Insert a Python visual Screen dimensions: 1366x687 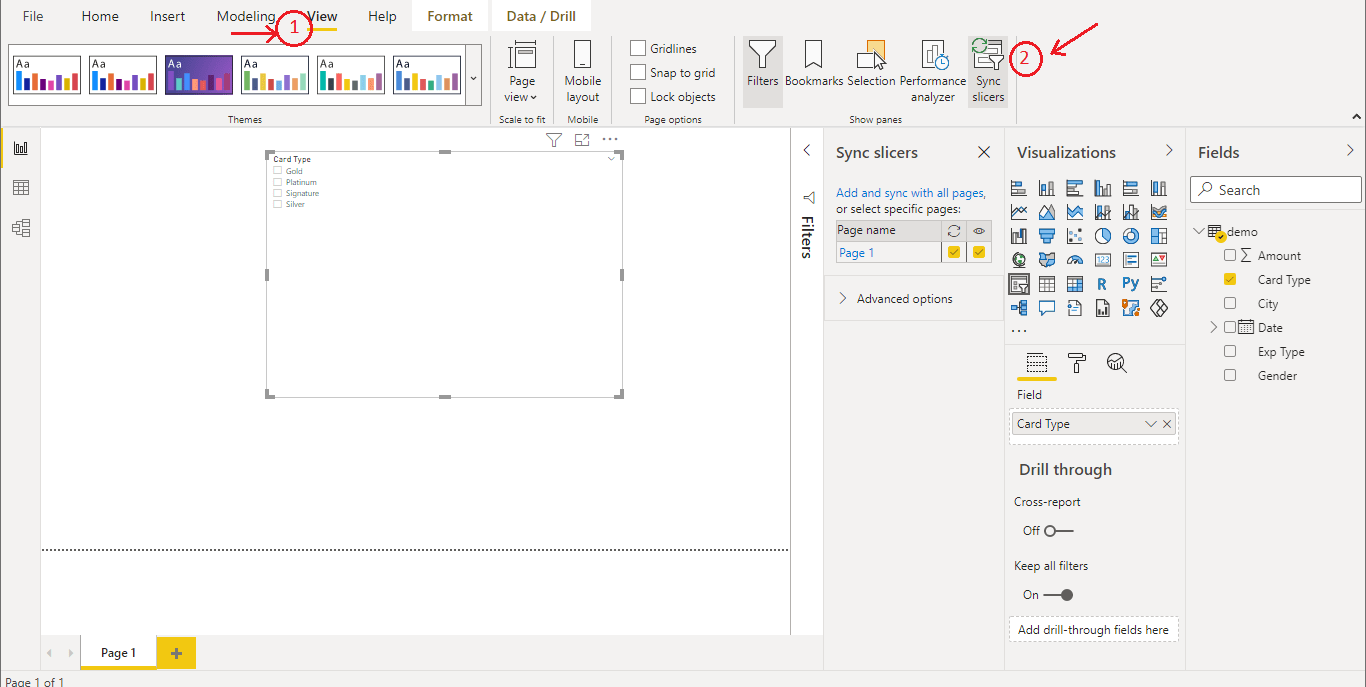click(x=1130, y=283)
